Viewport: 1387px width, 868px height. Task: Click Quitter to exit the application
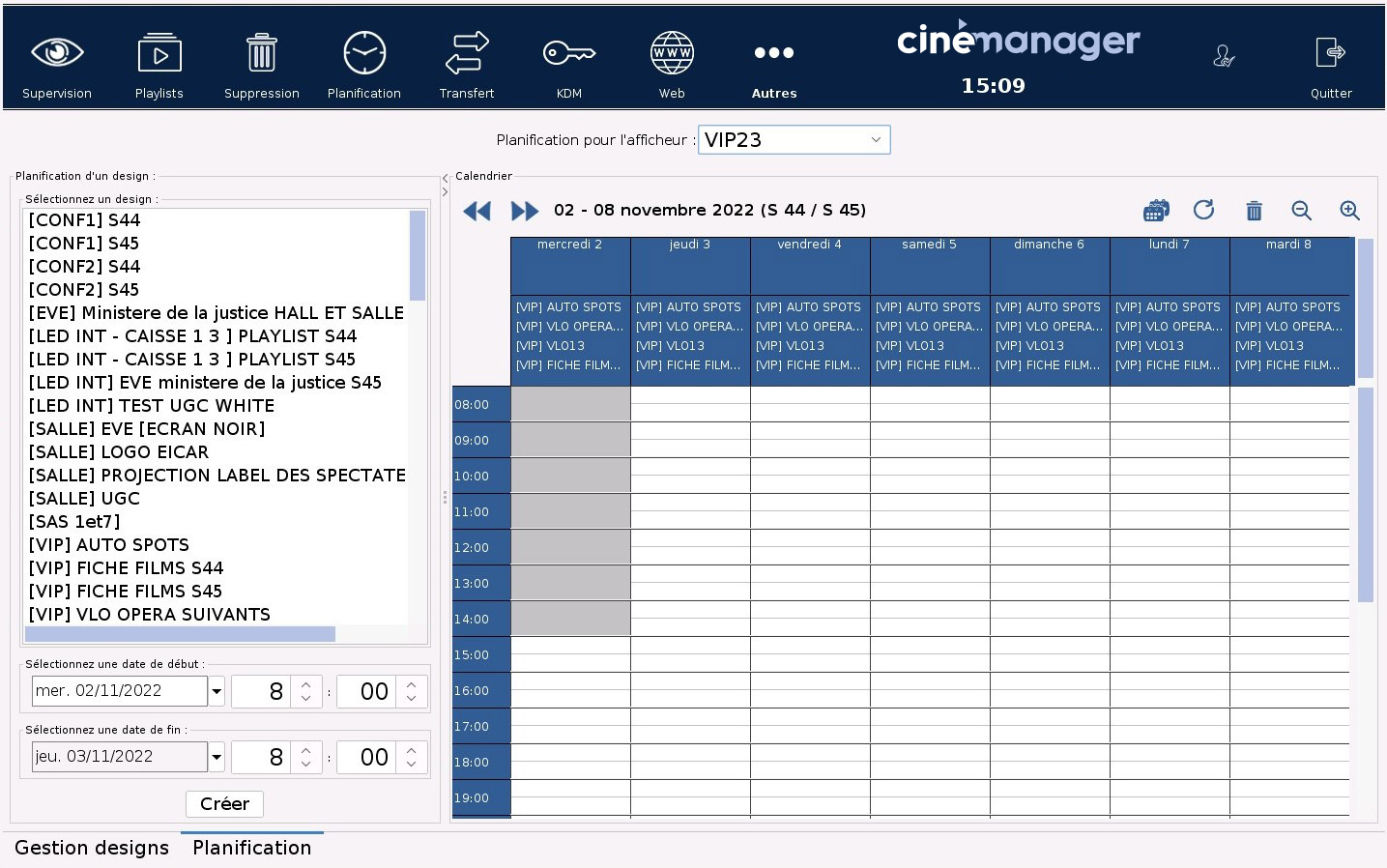point(1330,66)
